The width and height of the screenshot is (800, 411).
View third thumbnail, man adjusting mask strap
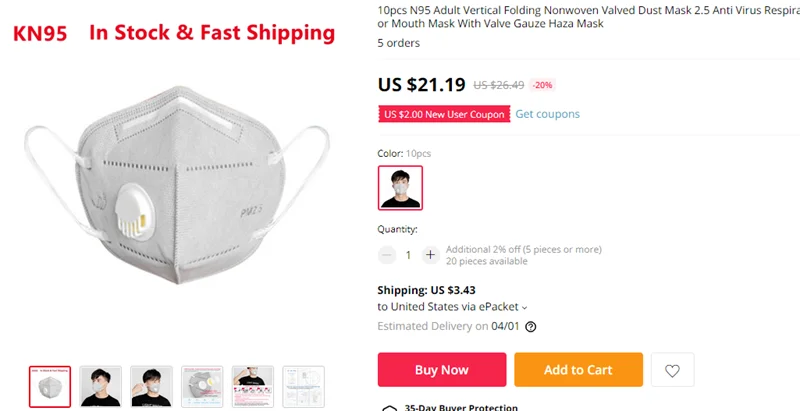click(x=151, y=386)
